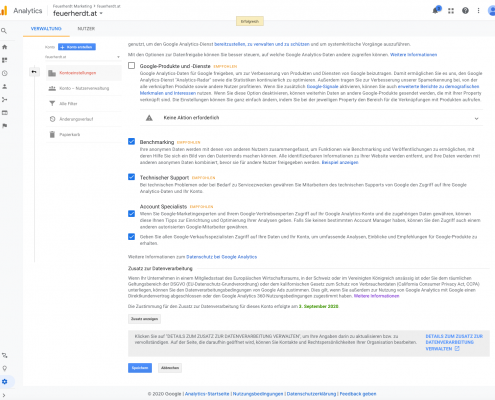Screen dimensions: 495x400
Task: Click the Kontoeinstellungen building icon
Action: click(52, 73)
